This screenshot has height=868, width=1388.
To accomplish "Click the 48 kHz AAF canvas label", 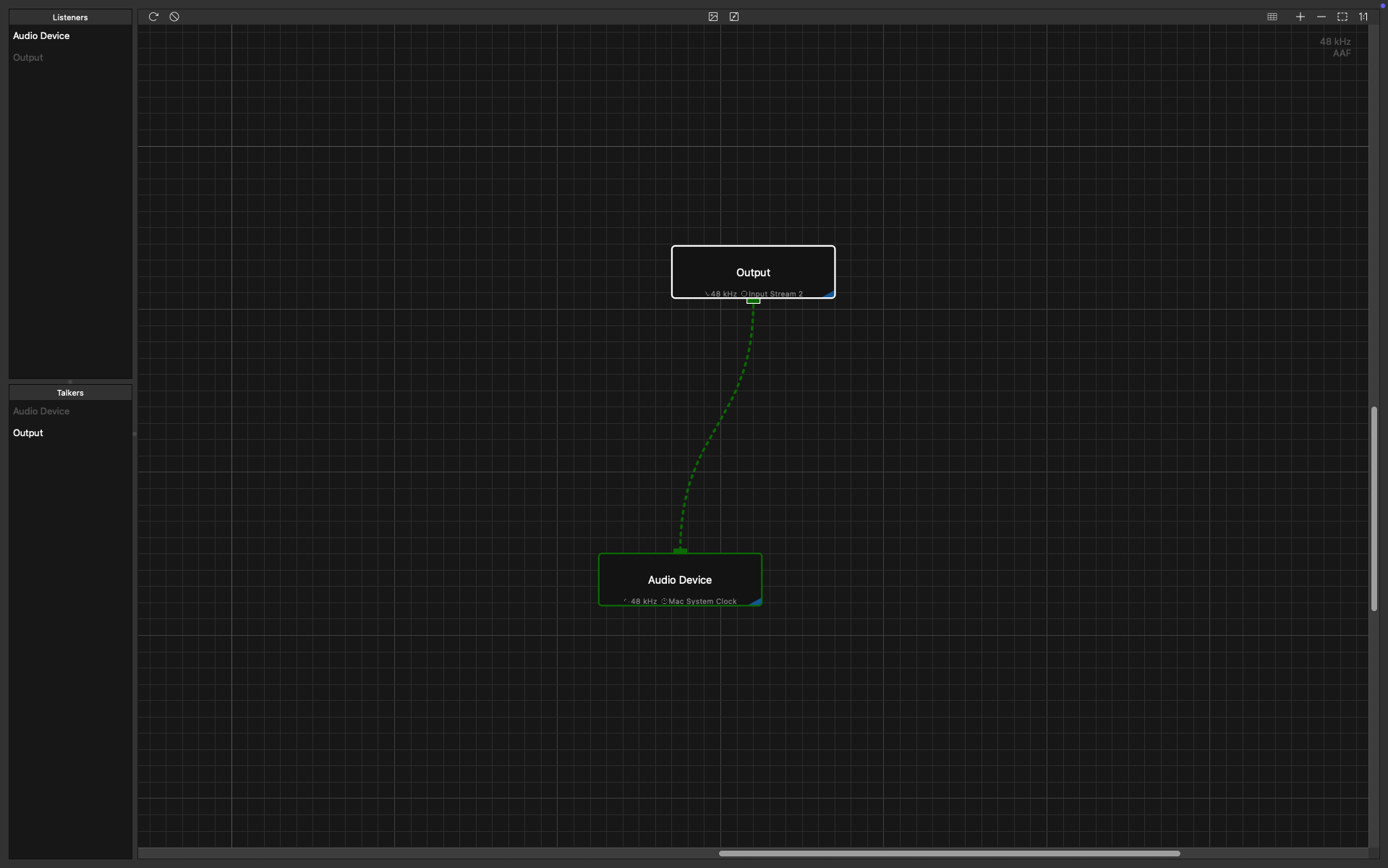I will pos(1335,47).
